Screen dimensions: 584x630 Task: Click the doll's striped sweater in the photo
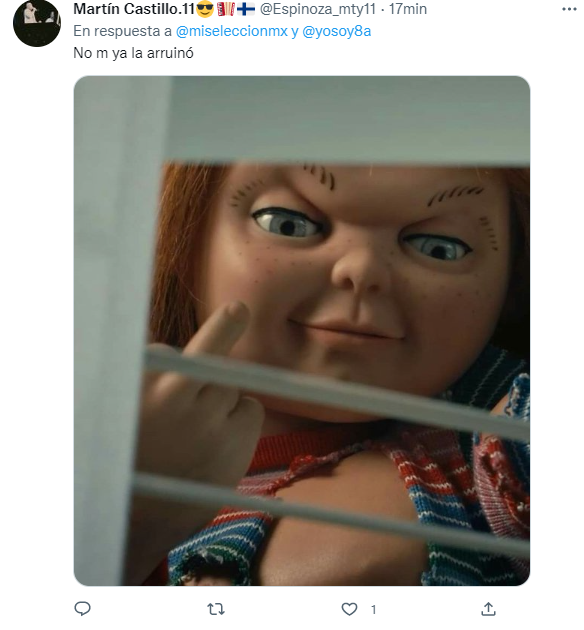442,502
